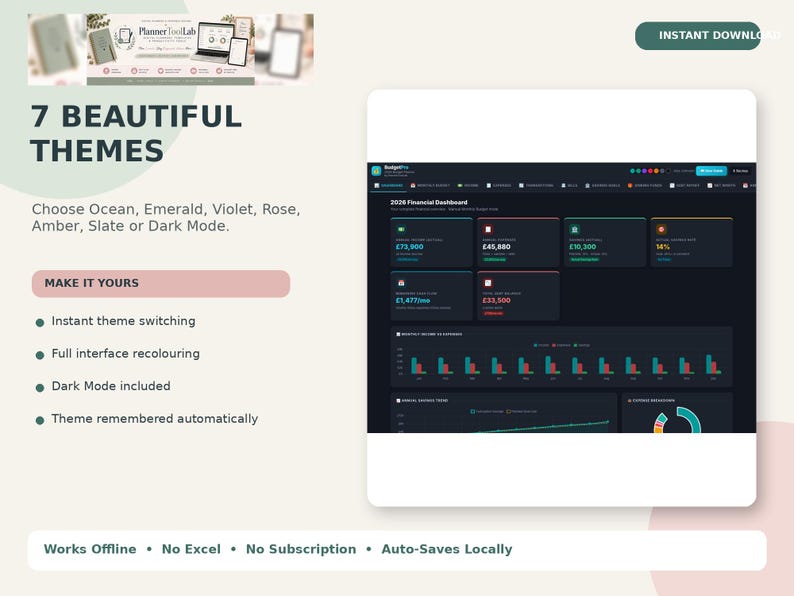Image resolution: width=794 pixels, height=596 pixels.
Task: Switch to the Monthly Budget tab
Action: [430, 185]
